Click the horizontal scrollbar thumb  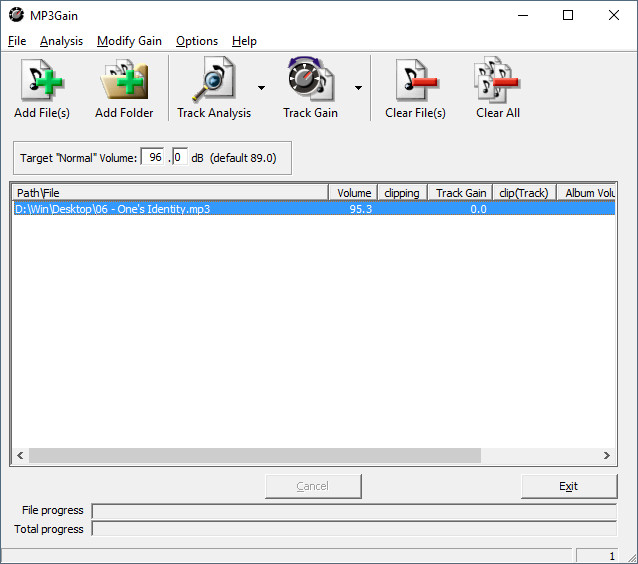(x=255, y=455)
